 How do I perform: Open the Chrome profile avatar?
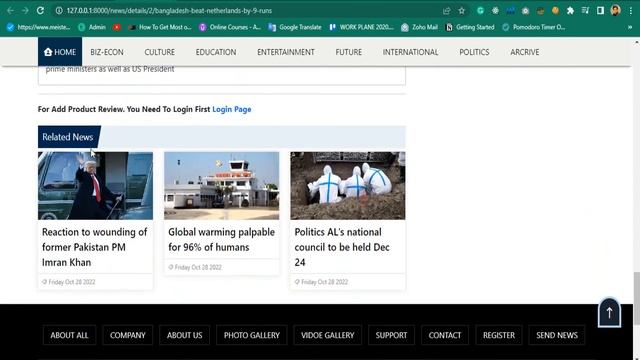point(616,10)
